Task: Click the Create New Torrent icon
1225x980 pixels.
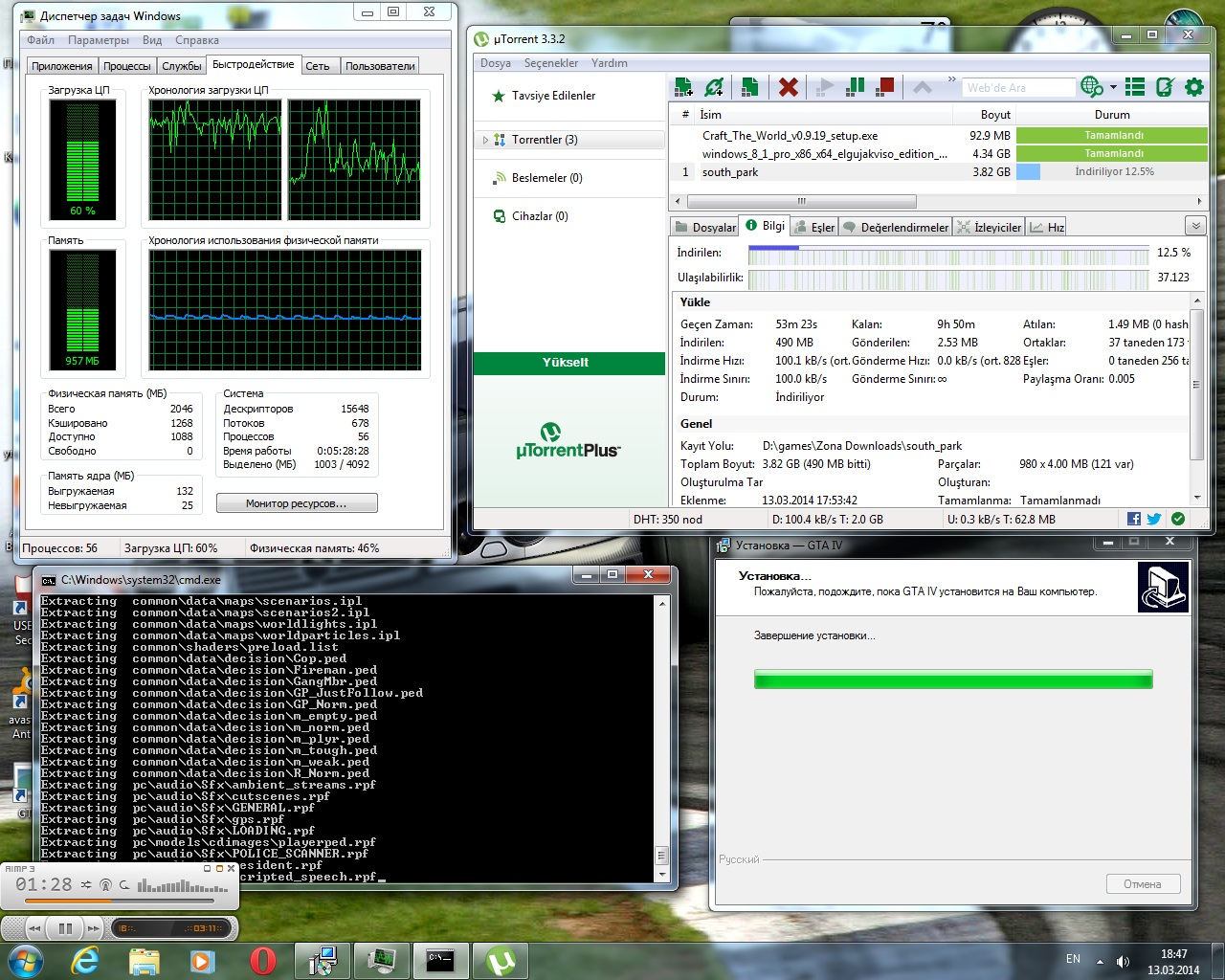Action: click(x=750, y=87)
